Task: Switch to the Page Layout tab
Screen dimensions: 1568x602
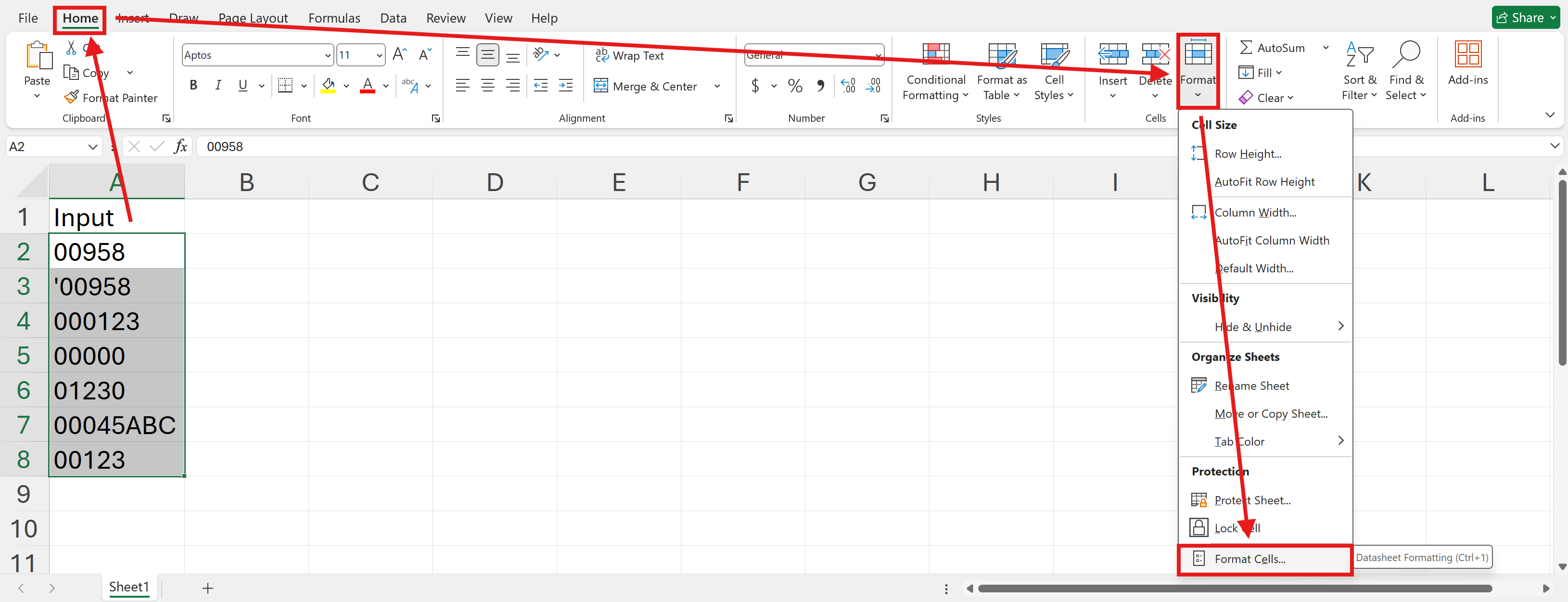Action: (253, 18)
